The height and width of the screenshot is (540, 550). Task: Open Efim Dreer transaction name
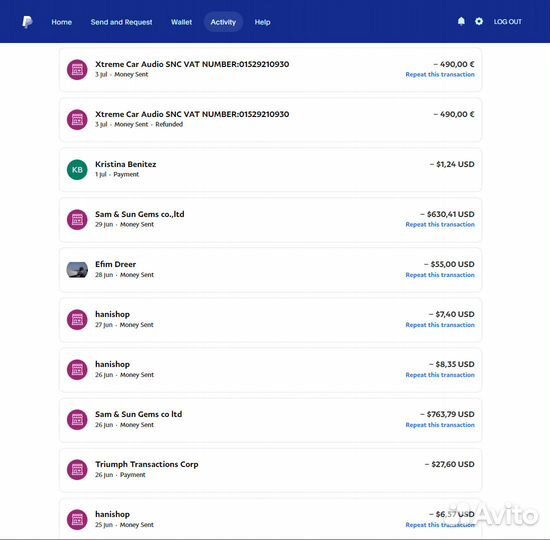pyautogui.click(x=115, y=264)
